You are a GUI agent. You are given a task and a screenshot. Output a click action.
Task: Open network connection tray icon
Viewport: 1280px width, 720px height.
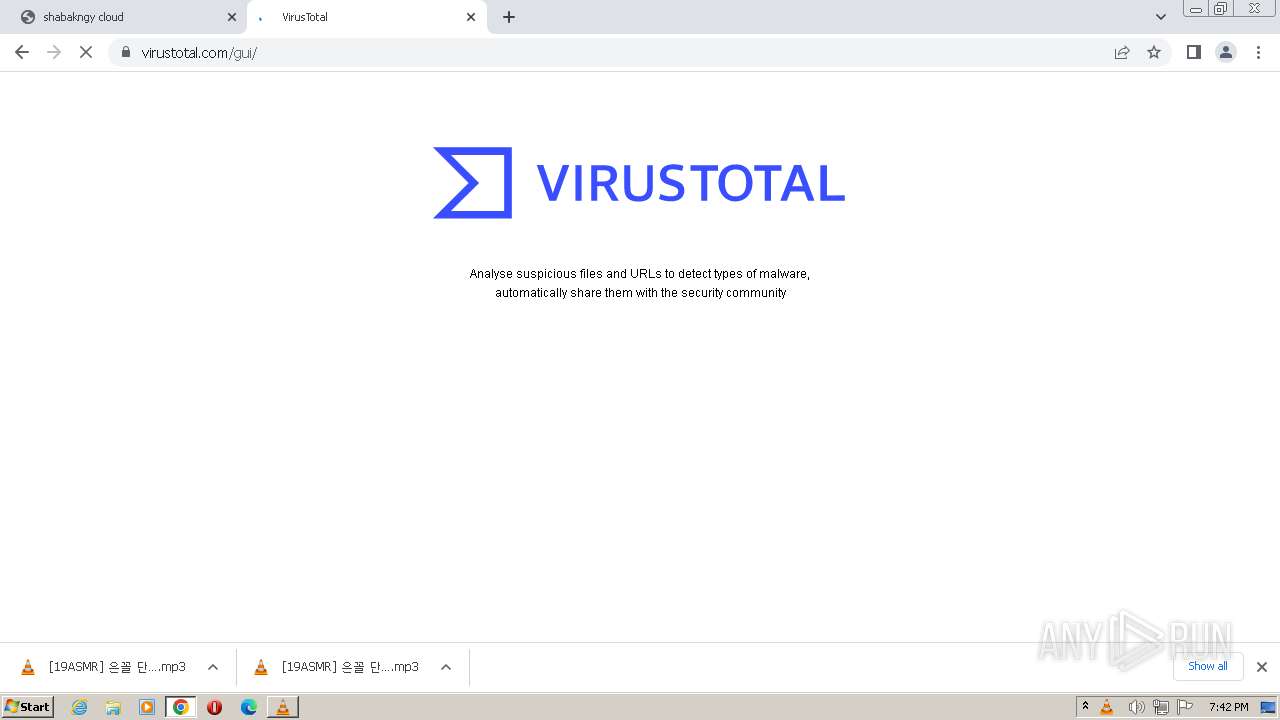[x=1161, y=707]
